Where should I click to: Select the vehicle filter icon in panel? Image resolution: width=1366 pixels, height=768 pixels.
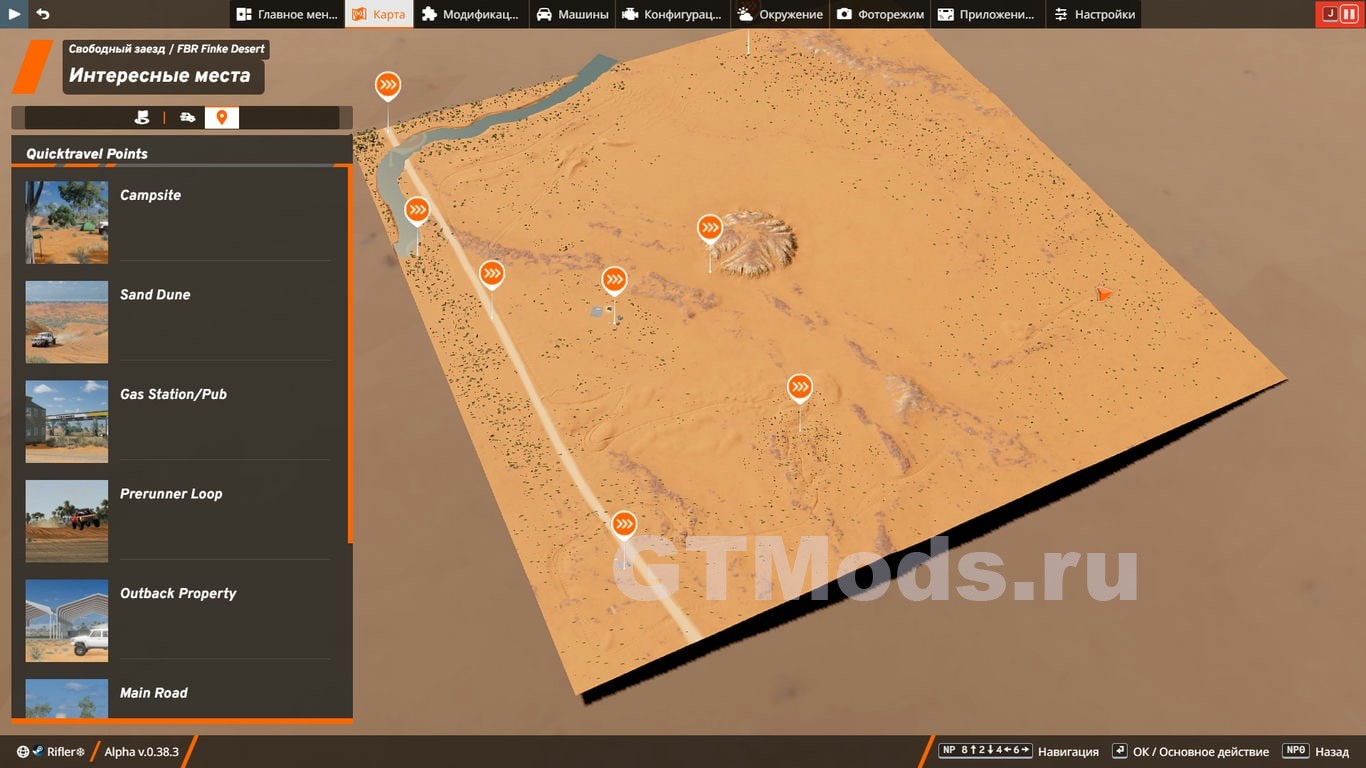click(x=187, y=118)
